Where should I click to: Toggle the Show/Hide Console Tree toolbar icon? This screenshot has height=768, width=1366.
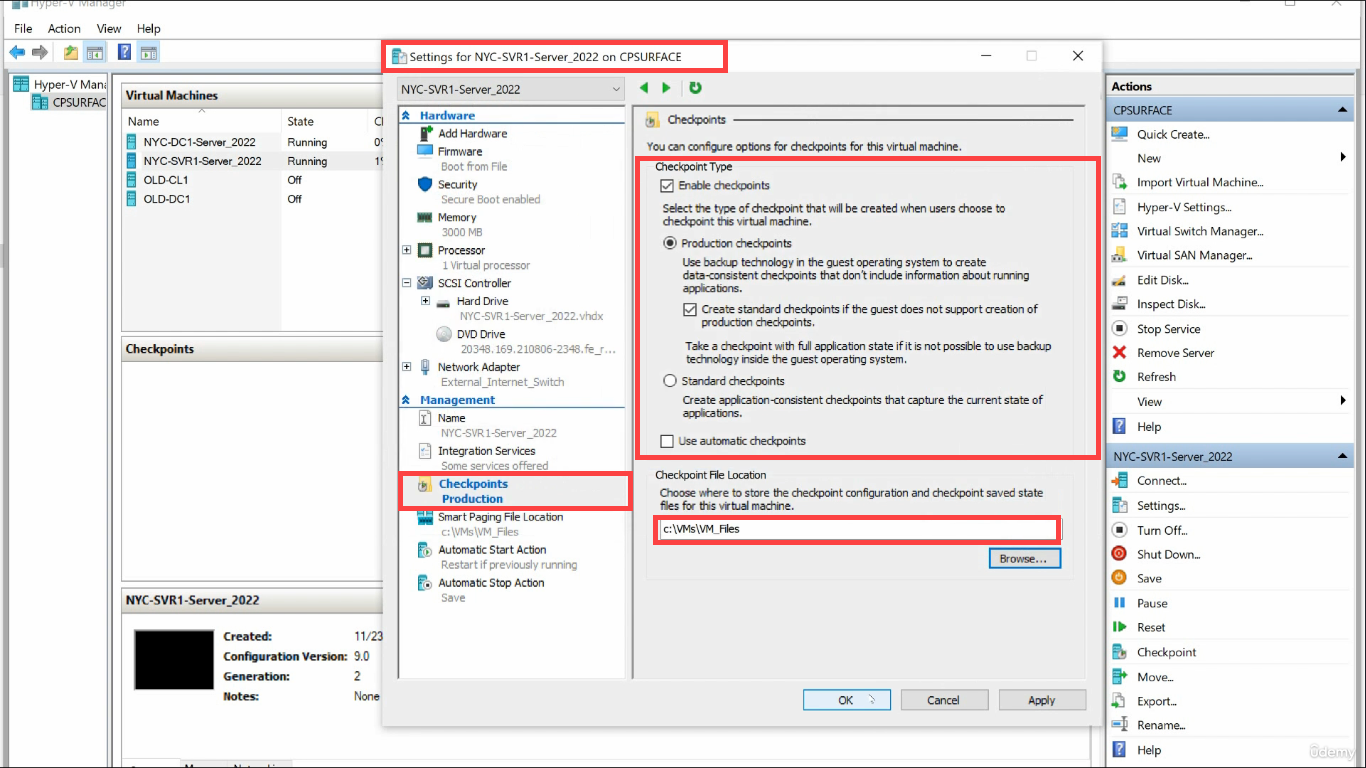pyautogui.click(x=95, y=52)
